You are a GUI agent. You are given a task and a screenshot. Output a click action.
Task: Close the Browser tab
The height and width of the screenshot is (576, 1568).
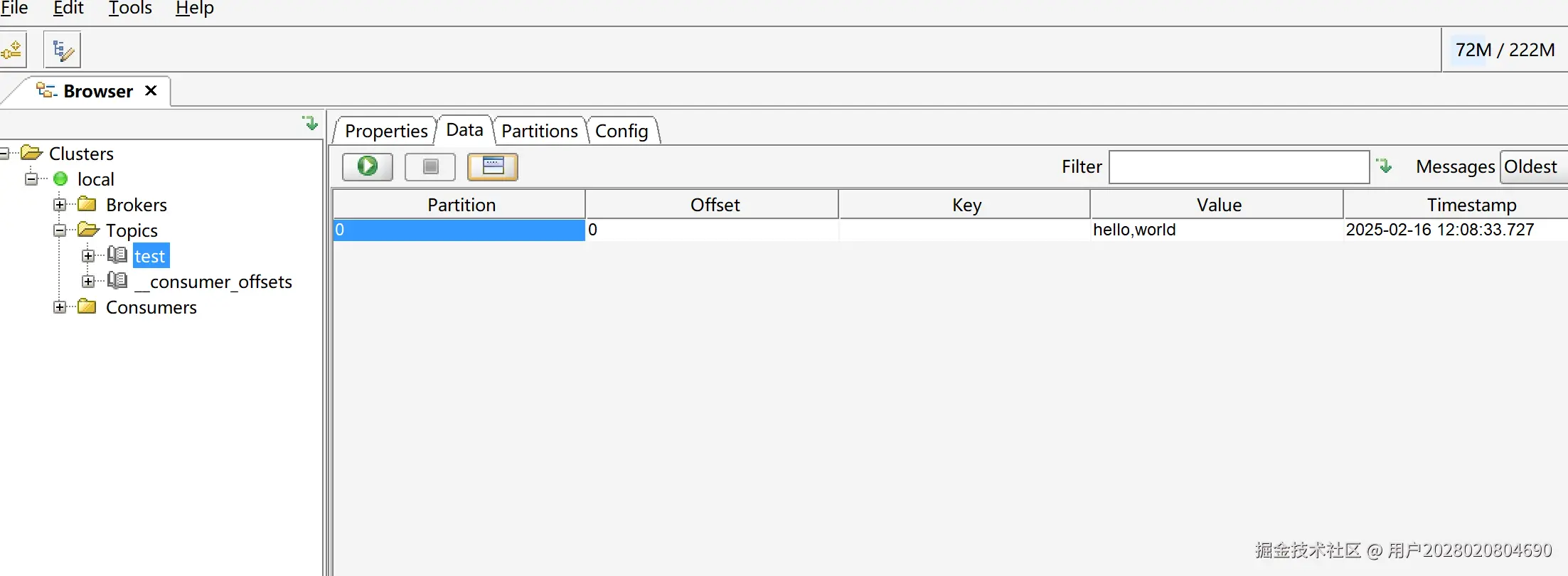tap(151, 91)
